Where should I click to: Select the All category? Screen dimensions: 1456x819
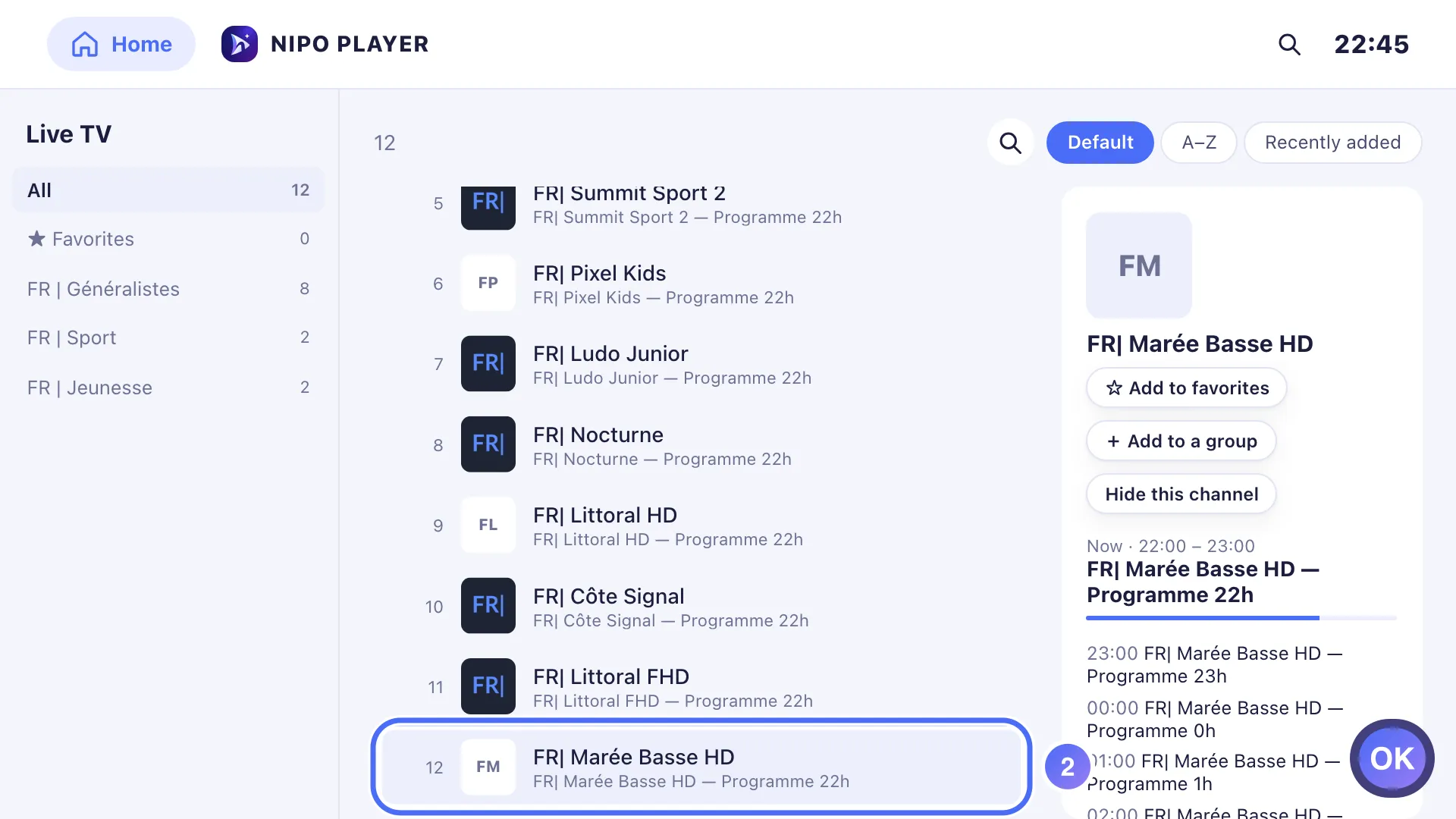pyautogui.click(x=168, y=190)
